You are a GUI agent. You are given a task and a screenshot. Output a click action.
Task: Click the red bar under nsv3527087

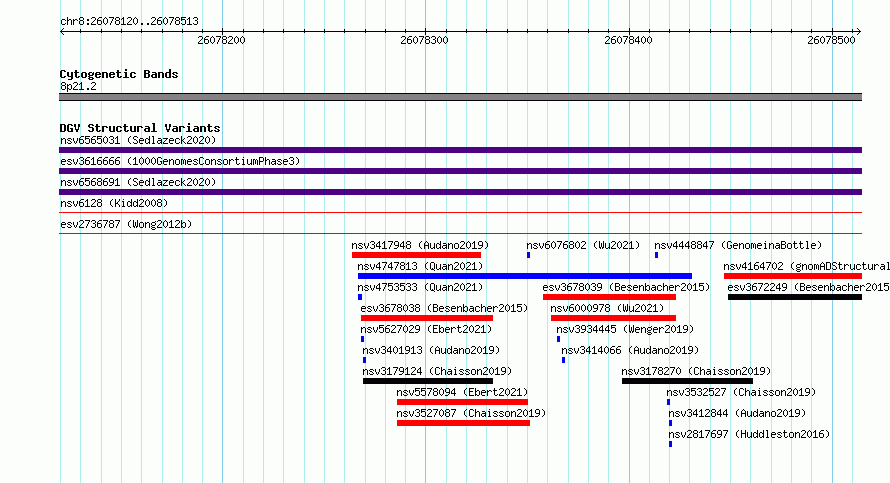[x=464, y=423]
